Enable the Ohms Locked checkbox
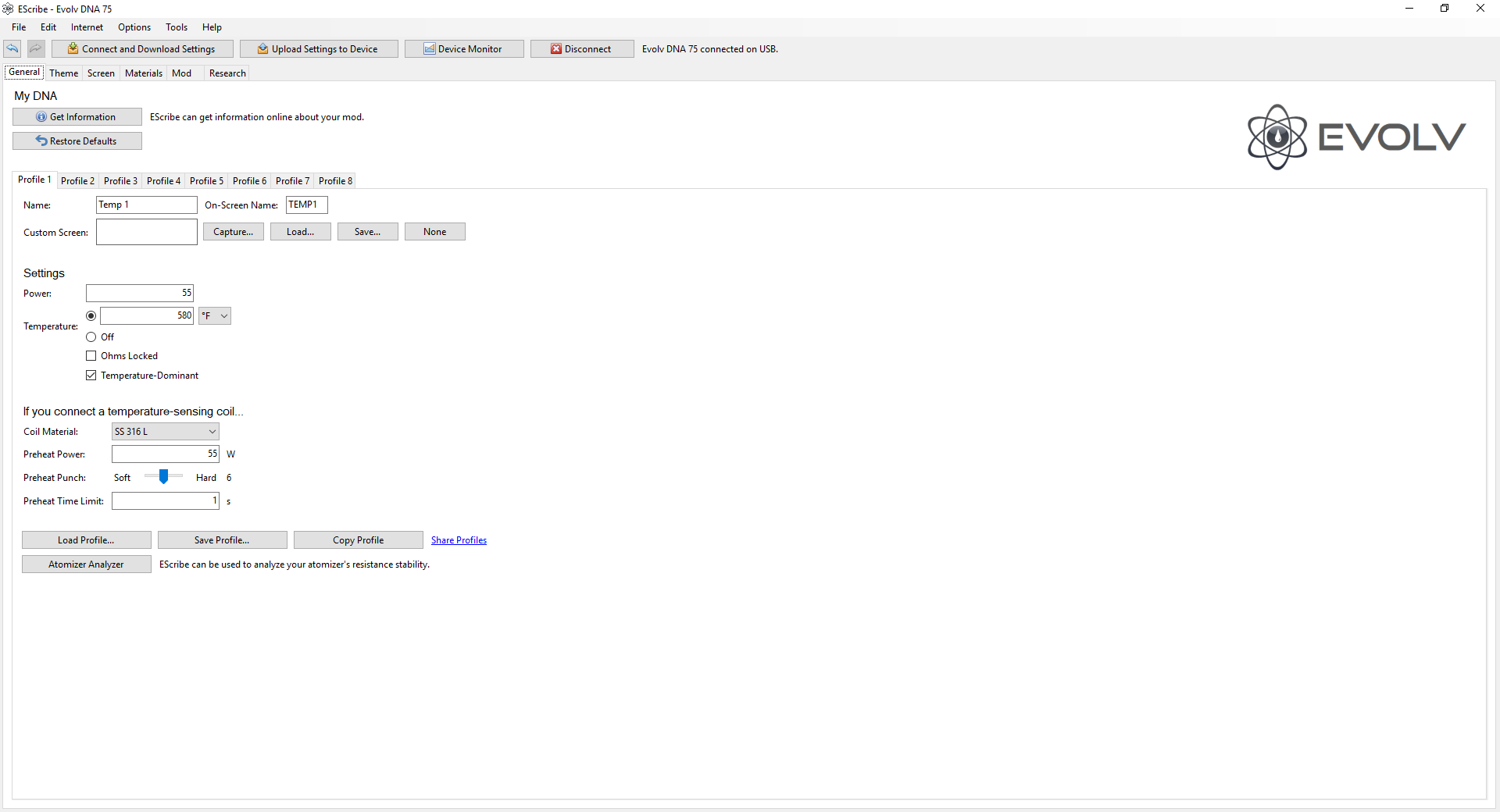The height and width of the screenshot is (812, 1500). pyautogui.click(x=91, y=356)
